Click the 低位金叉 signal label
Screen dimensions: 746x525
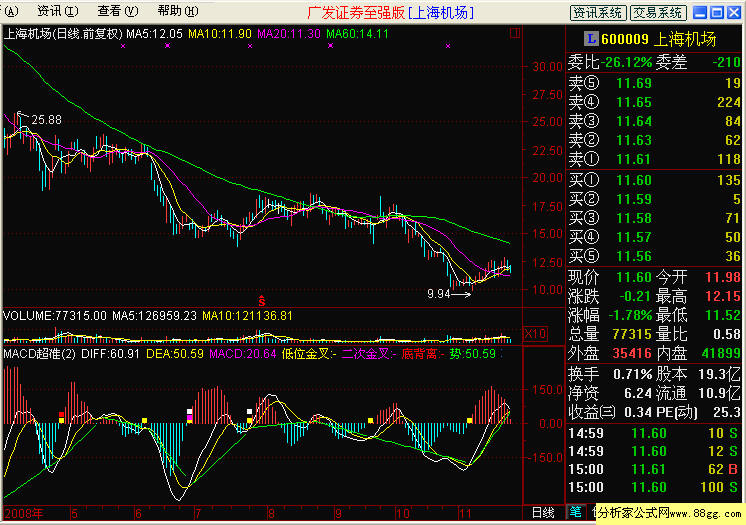point(309,354)
